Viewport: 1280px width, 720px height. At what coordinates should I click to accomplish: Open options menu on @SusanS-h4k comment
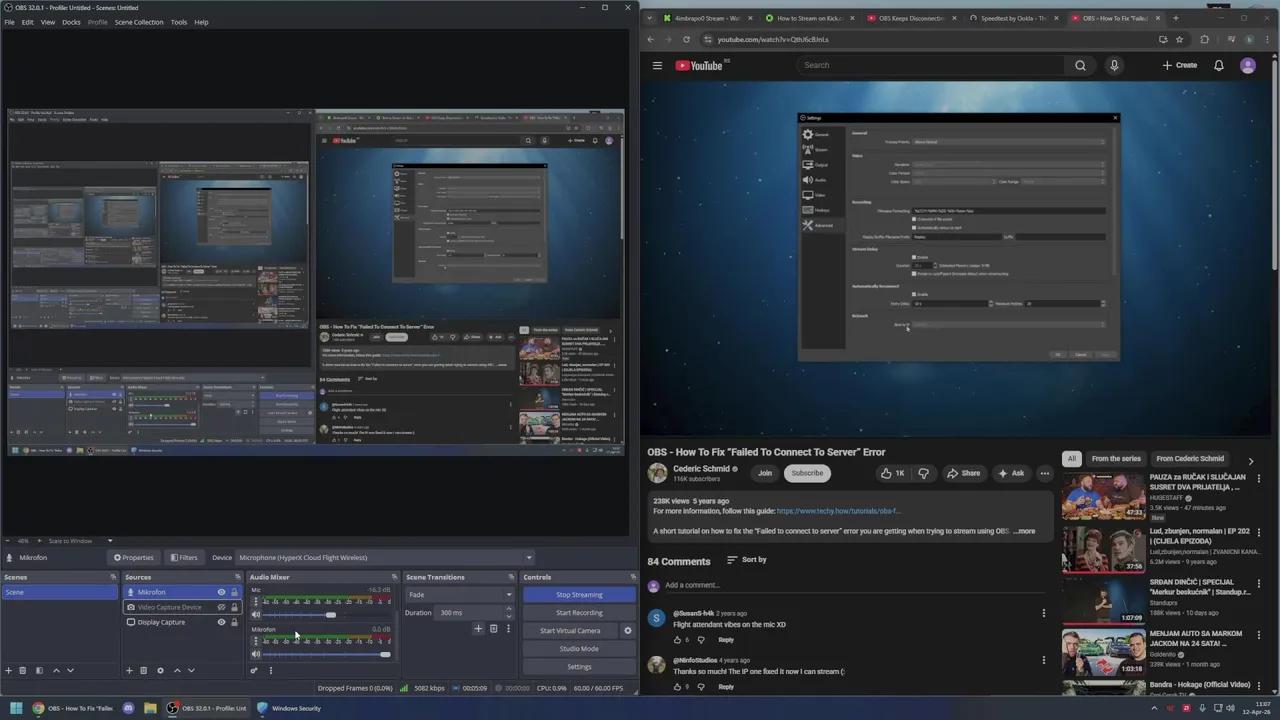(x=1044, y=613)
